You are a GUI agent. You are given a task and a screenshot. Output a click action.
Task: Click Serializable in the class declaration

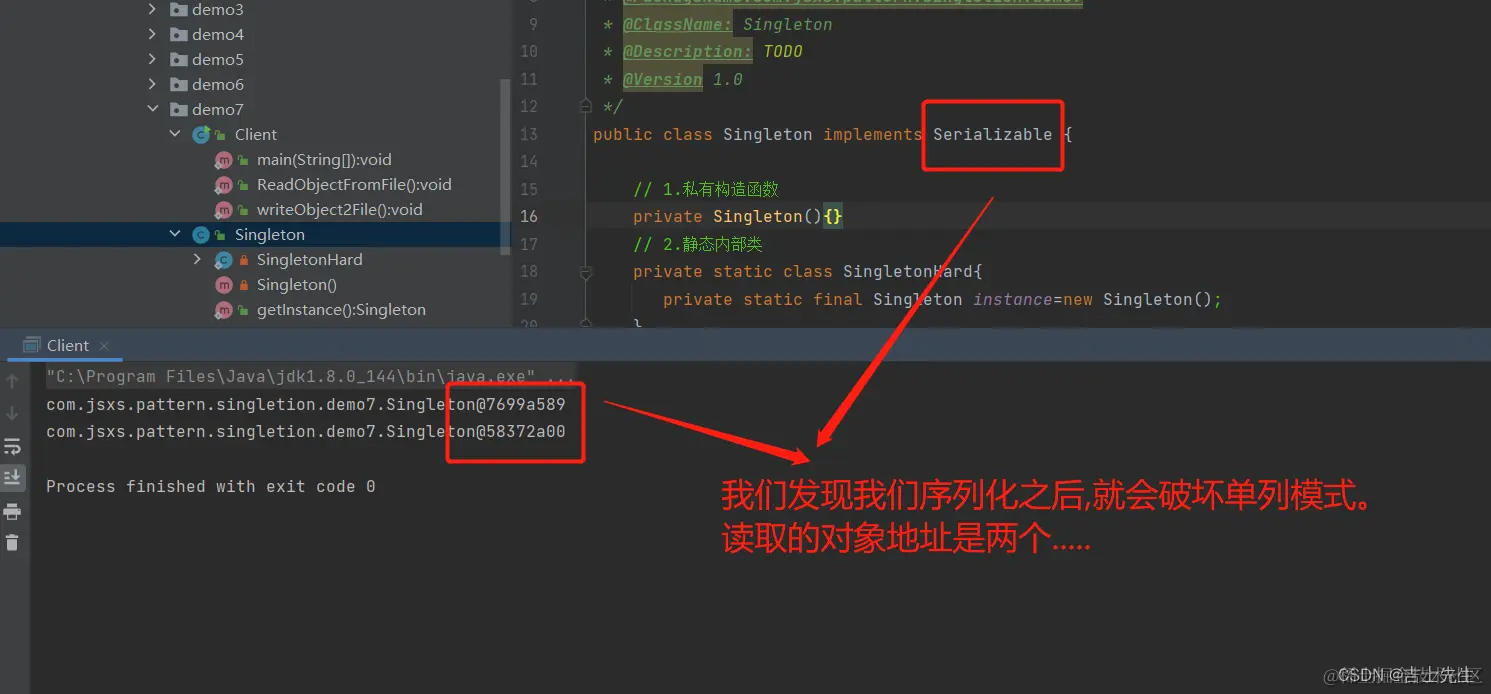tap(992, 134)
